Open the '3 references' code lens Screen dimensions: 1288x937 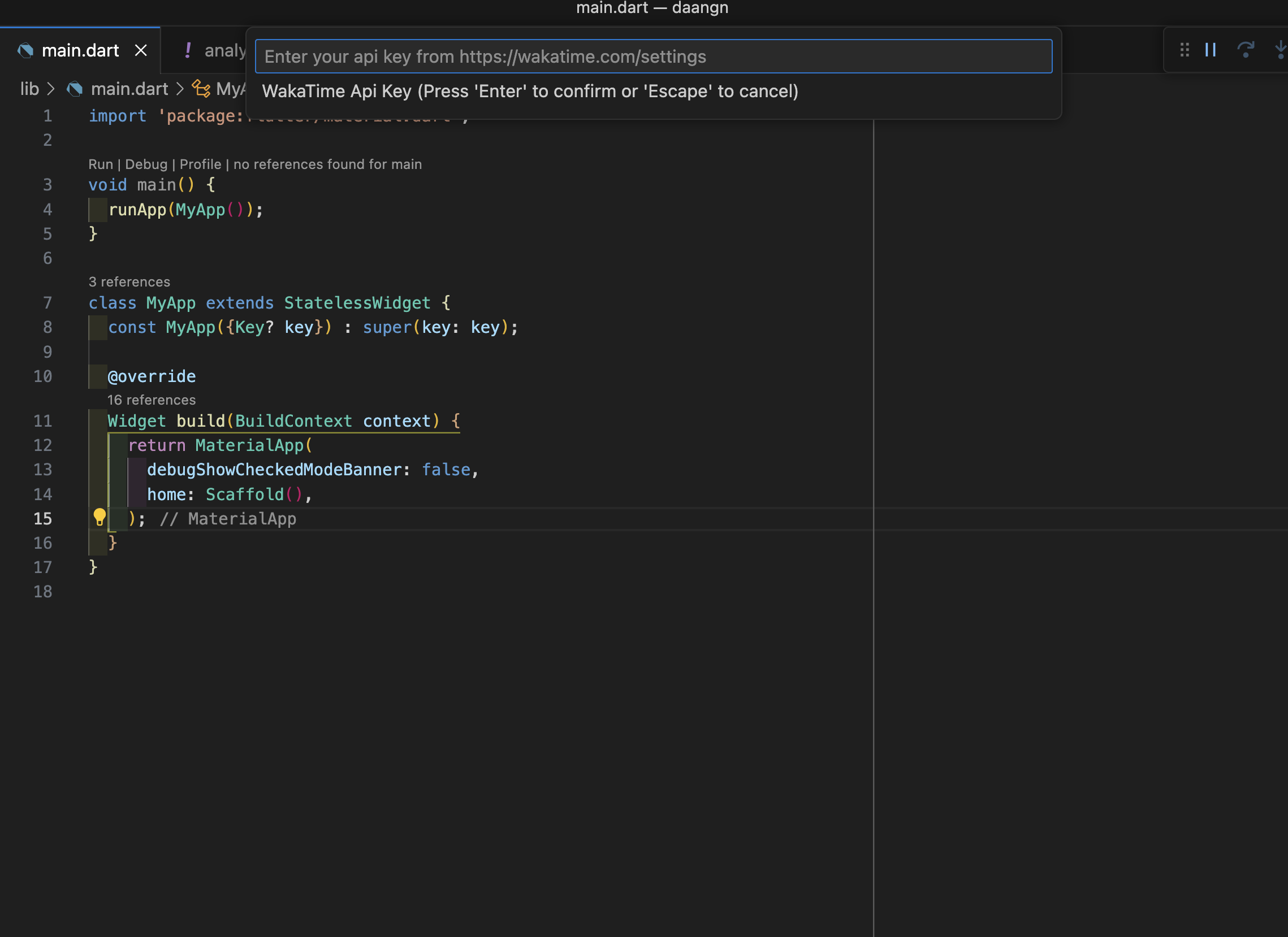point(129,282)
